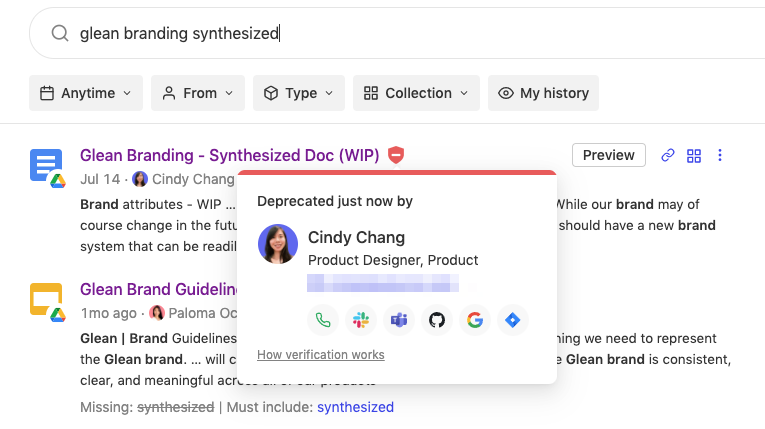The height and width of the screenshot is (429, 765).
Task: Click the Preview button
Action: tap(608, 155)
